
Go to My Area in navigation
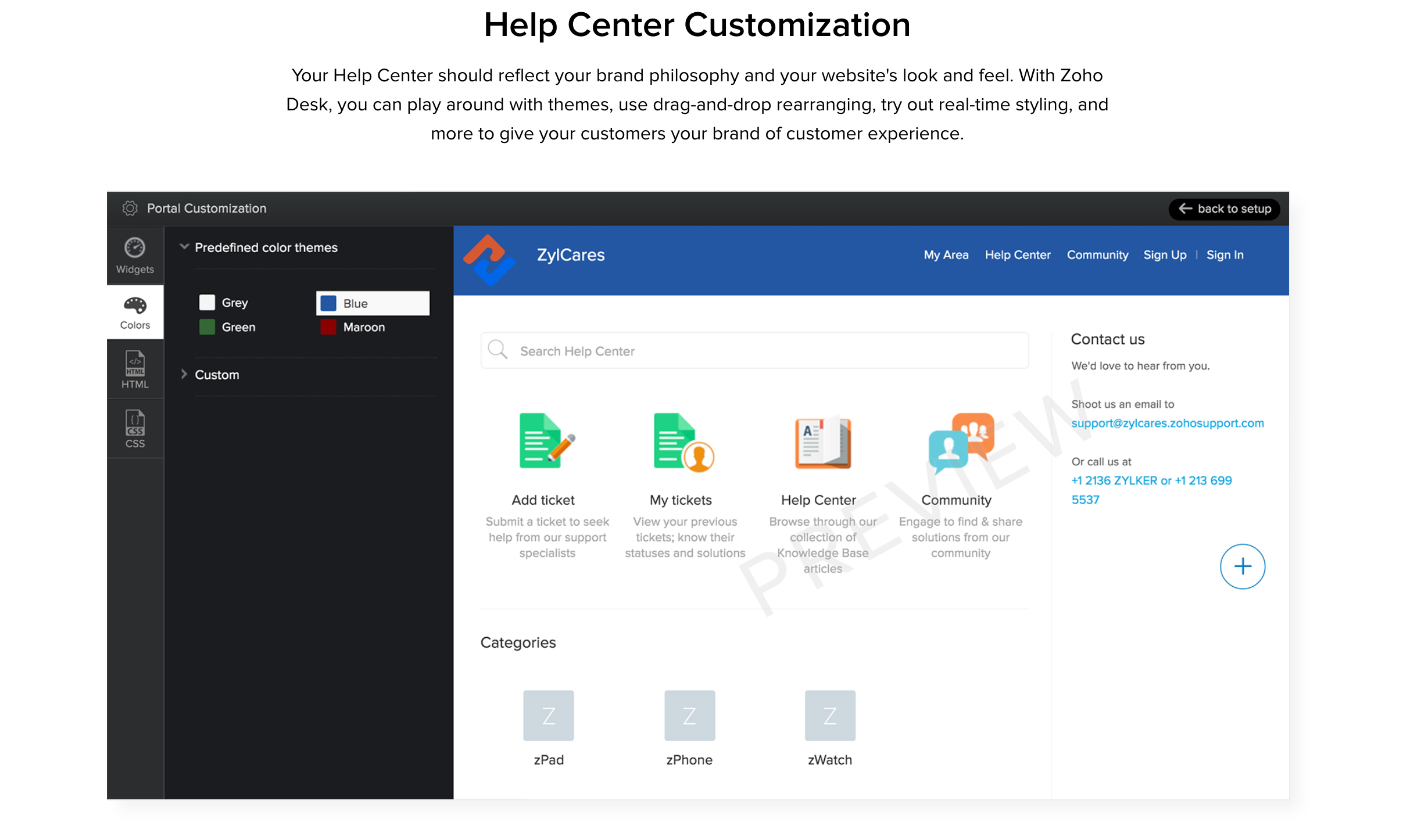click(x=946, y=255)
